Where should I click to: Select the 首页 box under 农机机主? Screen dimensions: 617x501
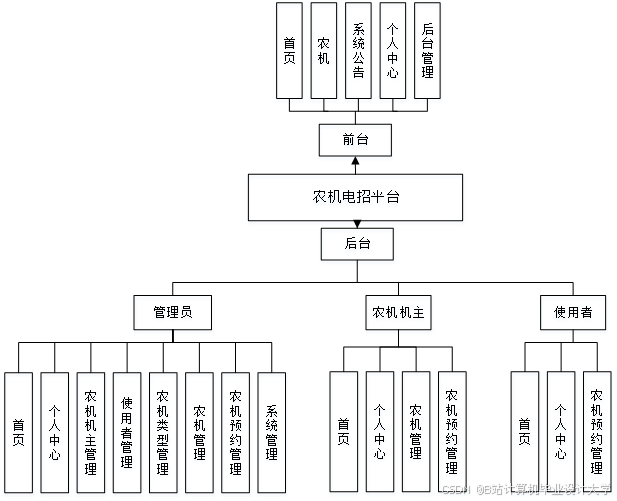344,432
